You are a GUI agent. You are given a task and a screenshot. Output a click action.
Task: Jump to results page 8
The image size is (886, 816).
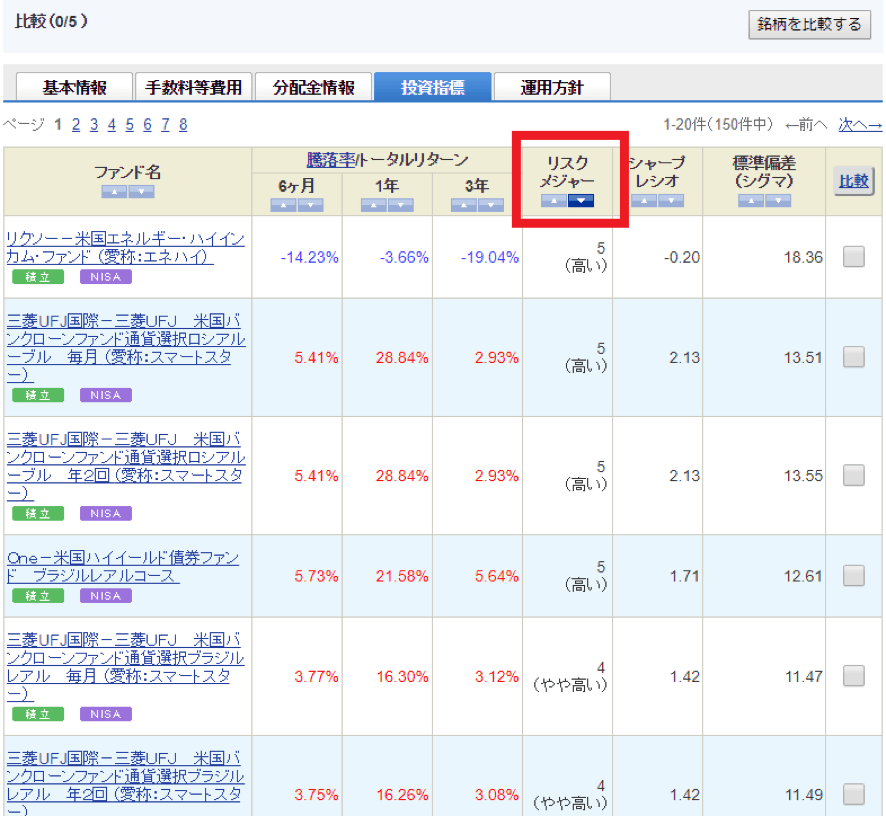point(182,125)
